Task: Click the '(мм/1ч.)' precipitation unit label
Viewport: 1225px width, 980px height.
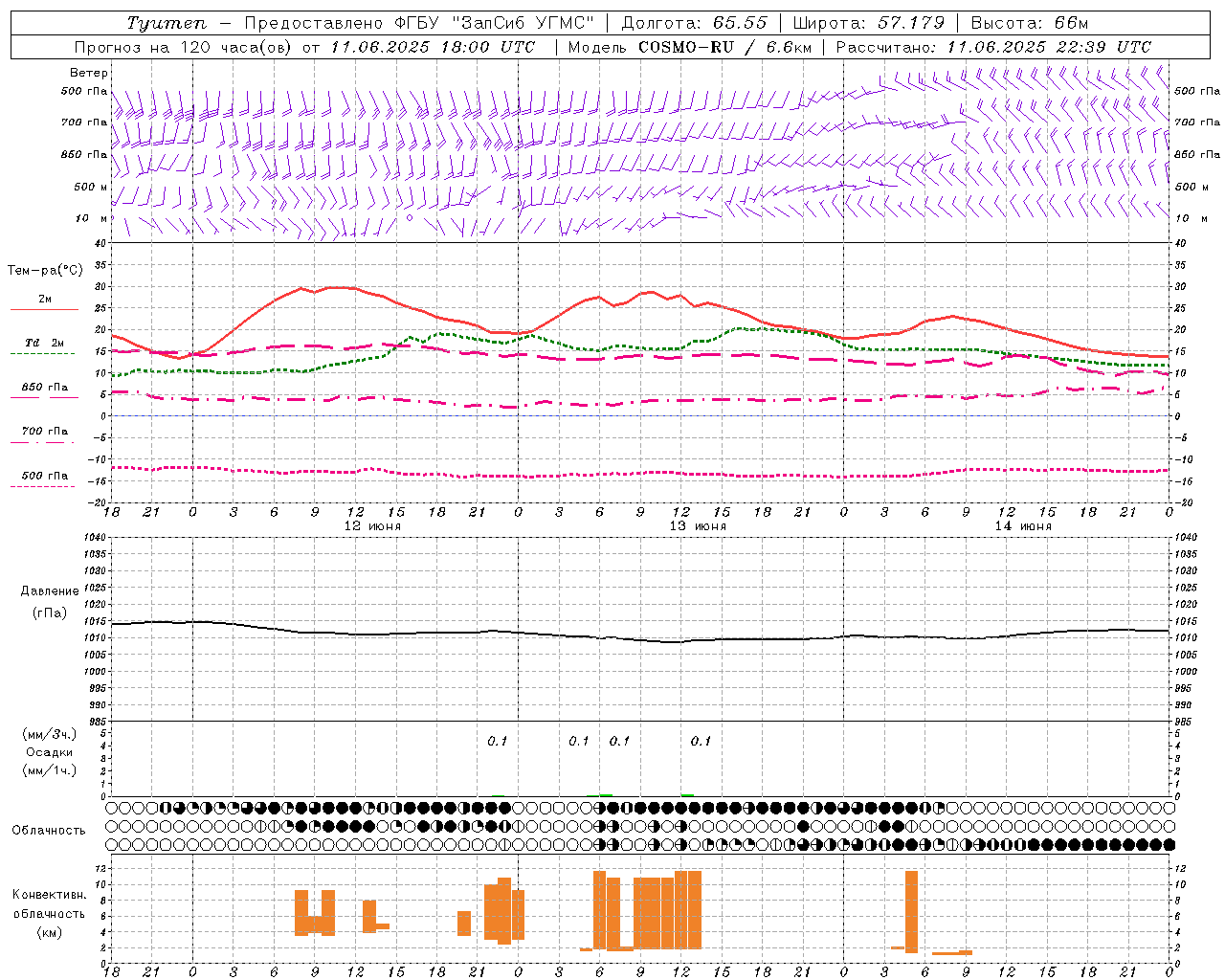Action: point(50,770)
